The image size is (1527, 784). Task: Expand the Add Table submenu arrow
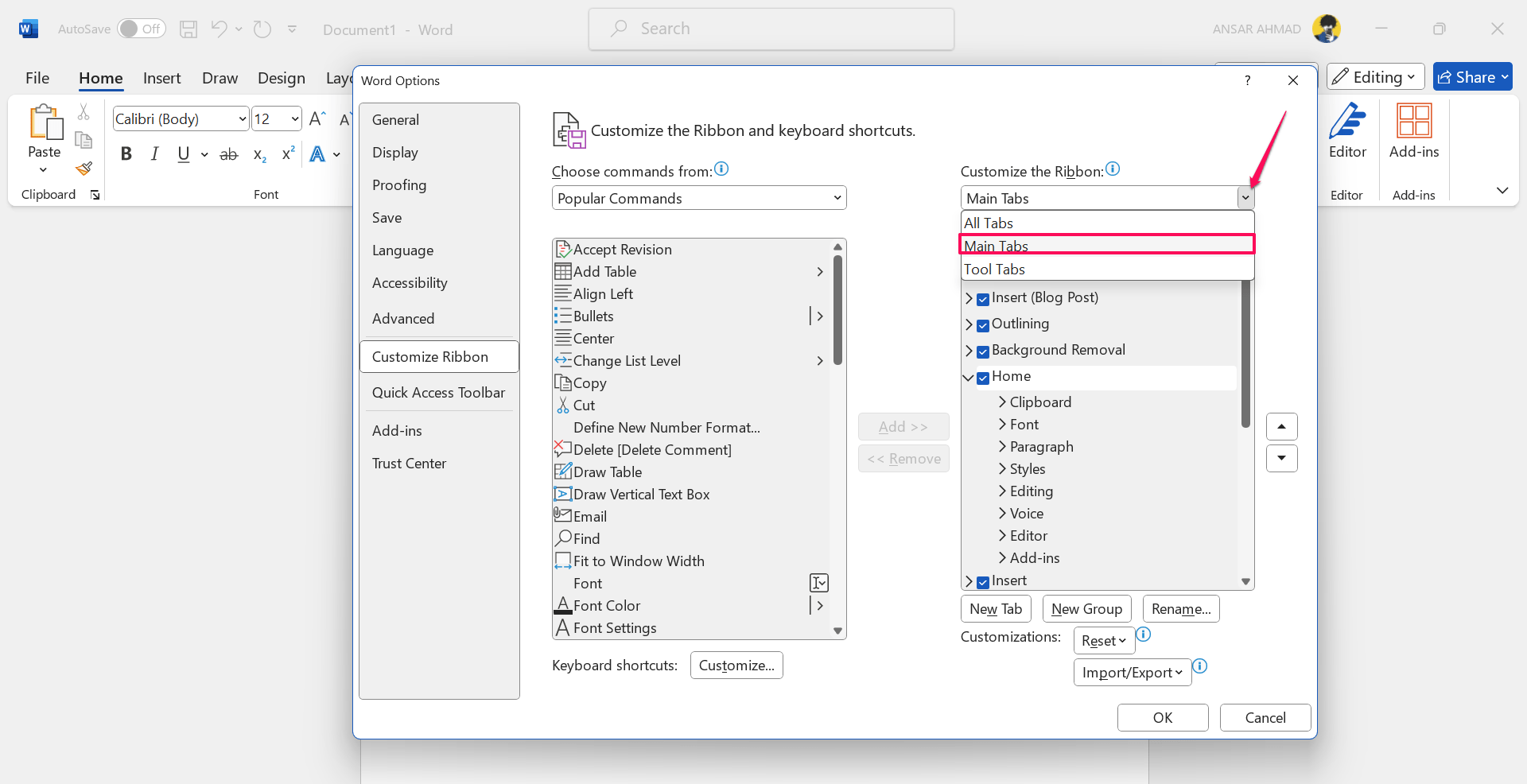[x=820, y=272]
